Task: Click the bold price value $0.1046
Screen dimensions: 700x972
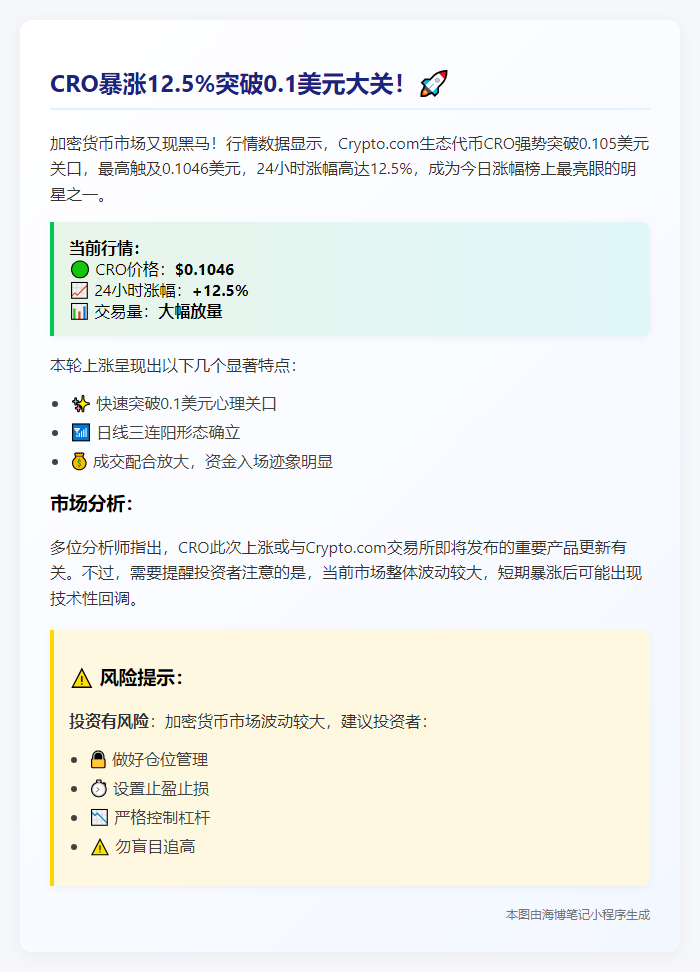Action: point(205,270)
